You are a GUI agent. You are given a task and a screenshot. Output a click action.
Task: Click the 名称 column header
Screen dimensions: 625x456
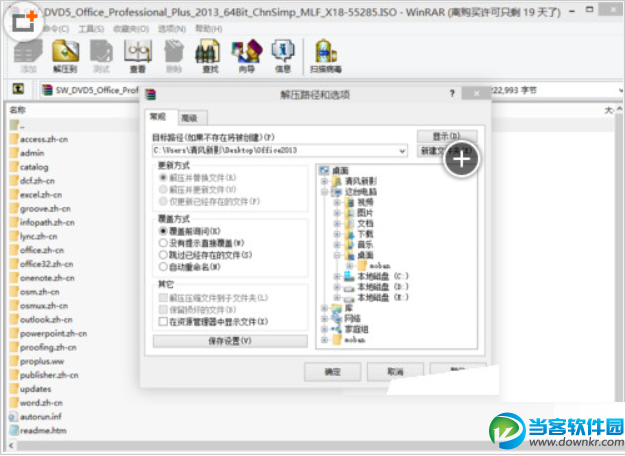(18, 110)
